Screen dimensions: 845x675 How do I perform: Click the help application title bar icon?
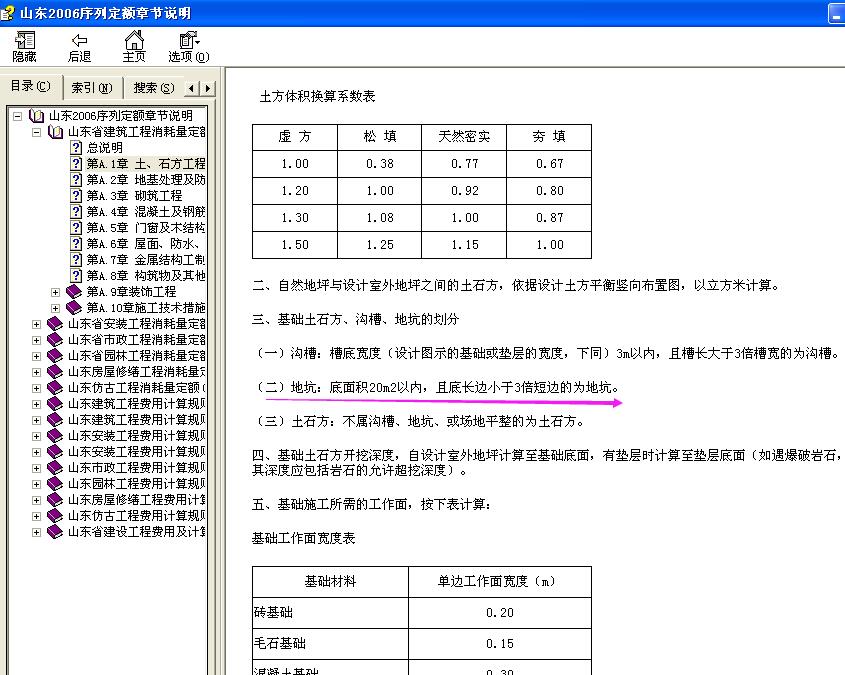[x=8, y=13]
